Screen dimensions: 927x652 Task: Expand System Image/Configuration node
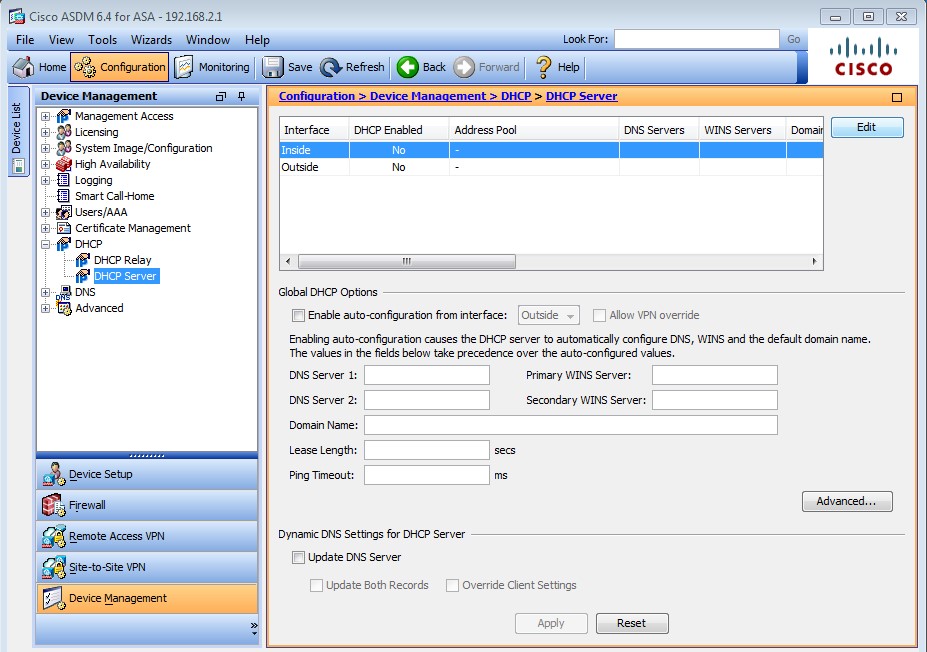(46, 148)
